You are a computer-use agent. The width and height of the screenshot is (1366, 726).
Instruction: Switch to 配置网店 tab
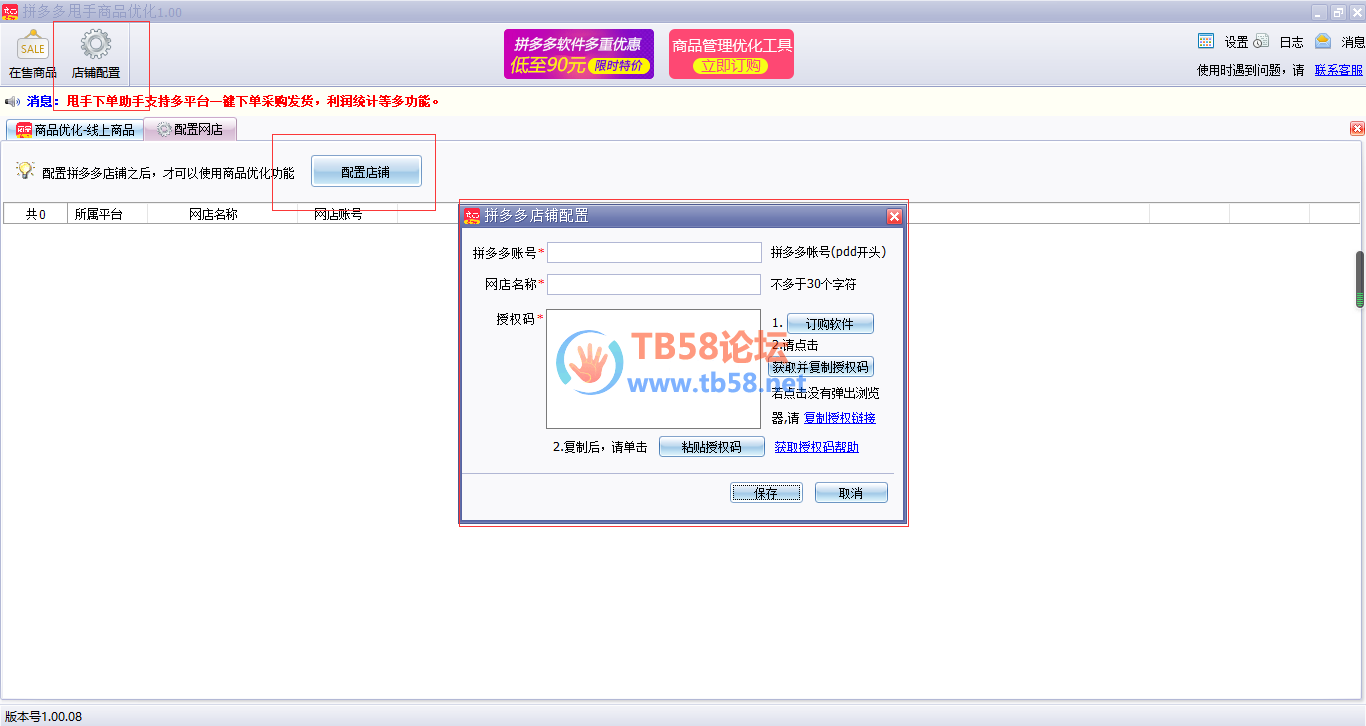190,129
